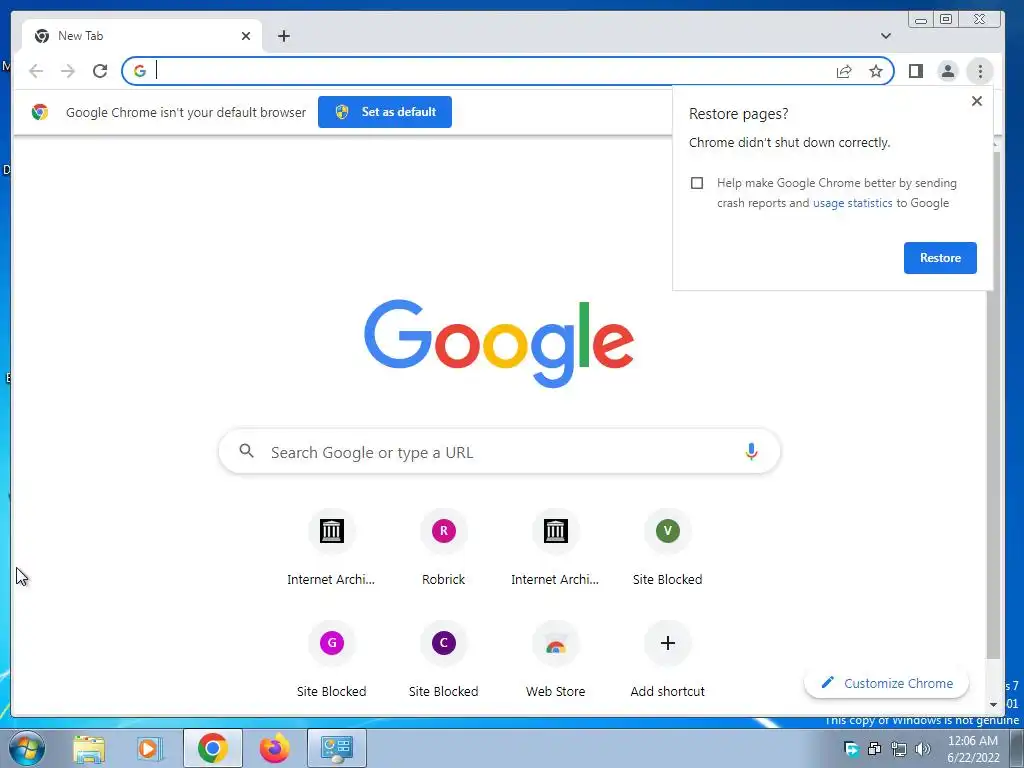Image resolution: width=1024 pixels, height=768 pixels.
Task: Open Windows Explorer from taskbar
Action: coord(89,748)
